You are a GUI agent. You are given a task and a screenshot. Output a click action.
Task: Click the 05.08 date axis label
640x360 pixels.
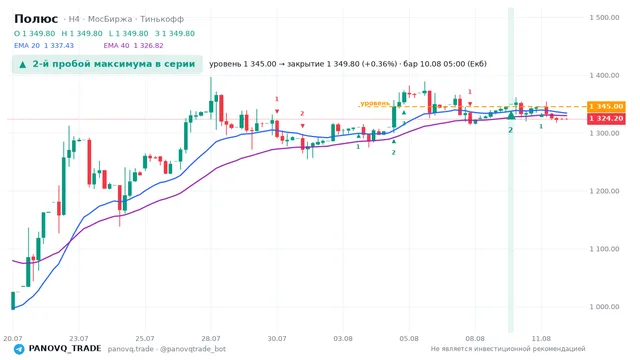409,339
